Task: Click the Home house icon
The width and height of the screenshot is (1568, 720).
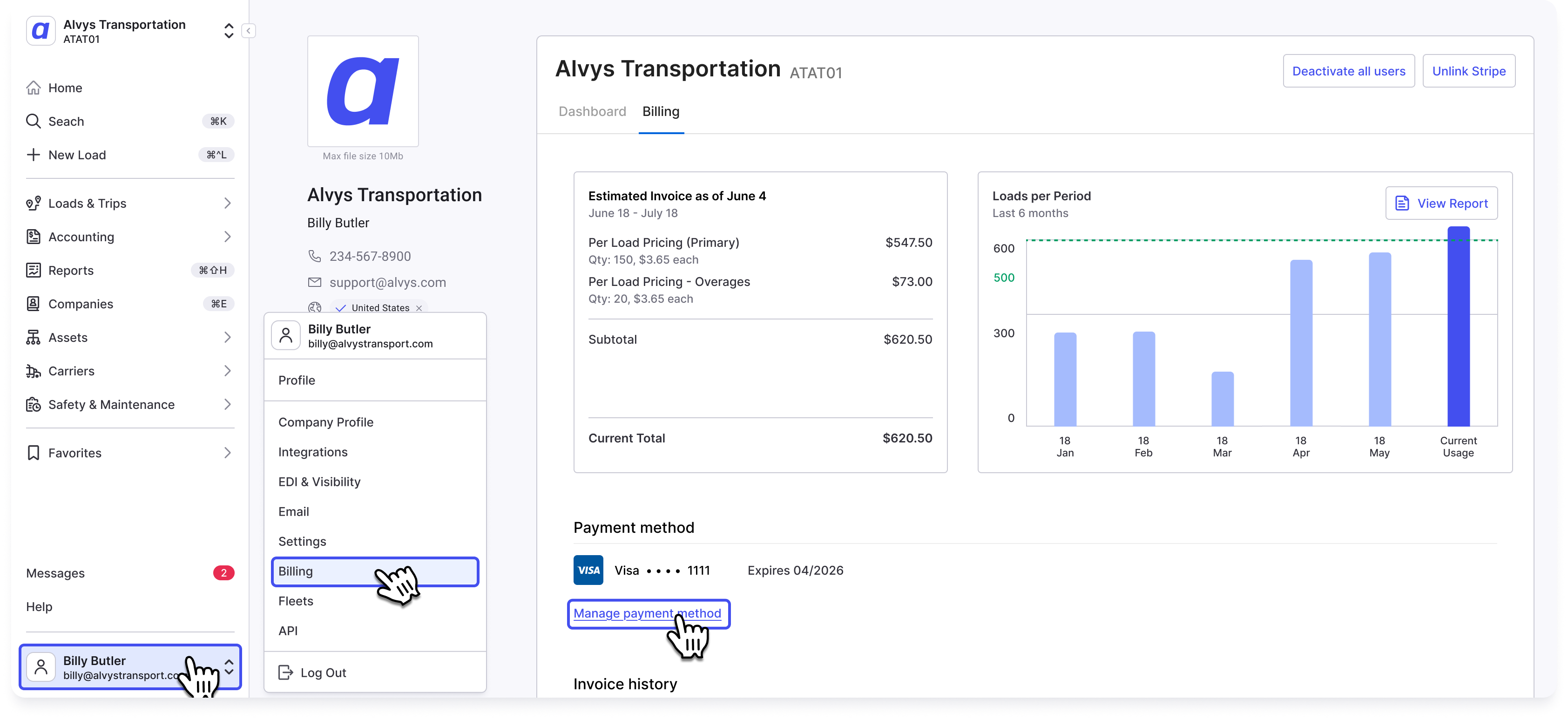Action: point(34,88)
